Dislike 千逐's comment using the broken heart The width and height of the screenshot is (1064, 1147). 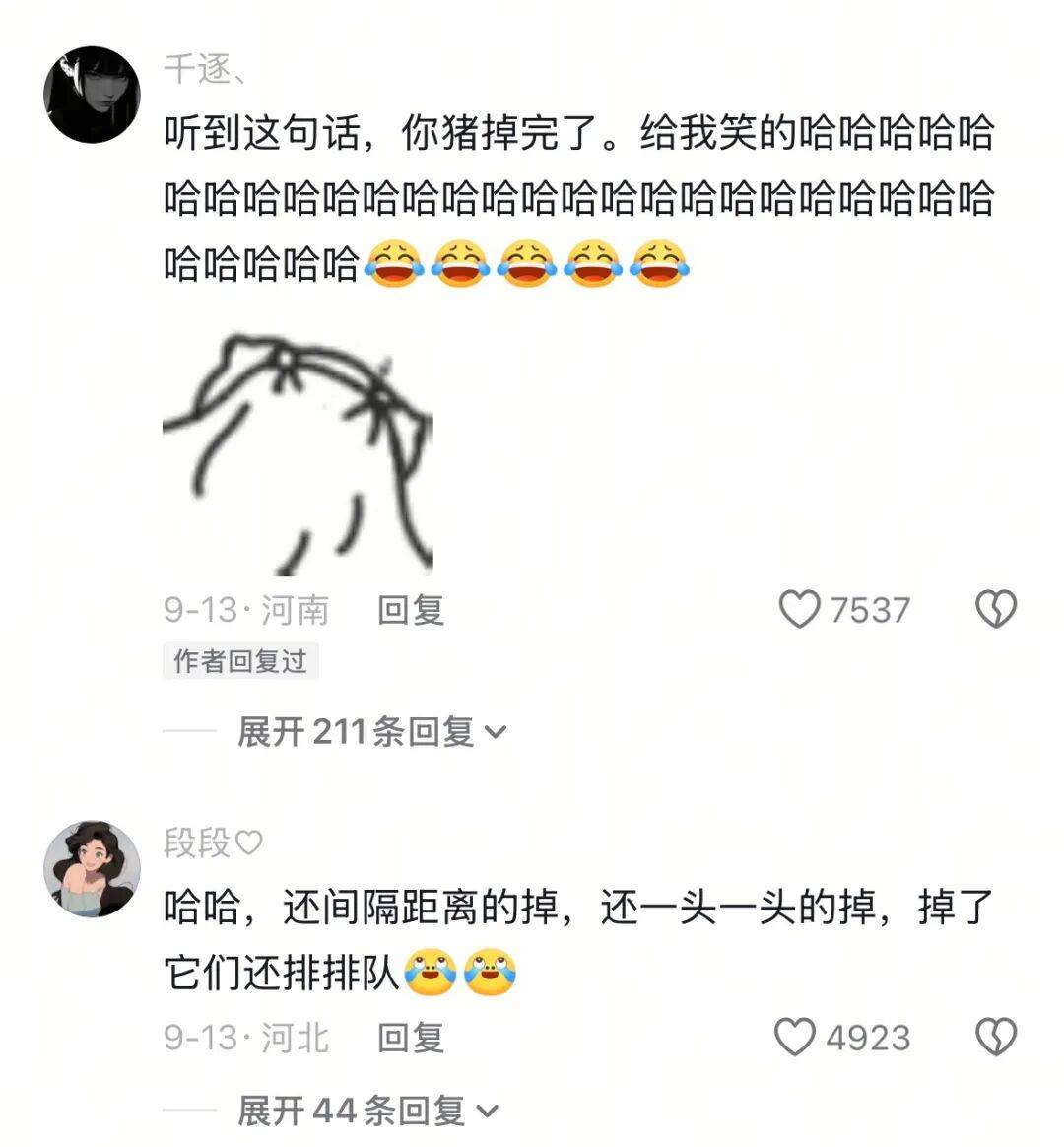pos(996,609)
